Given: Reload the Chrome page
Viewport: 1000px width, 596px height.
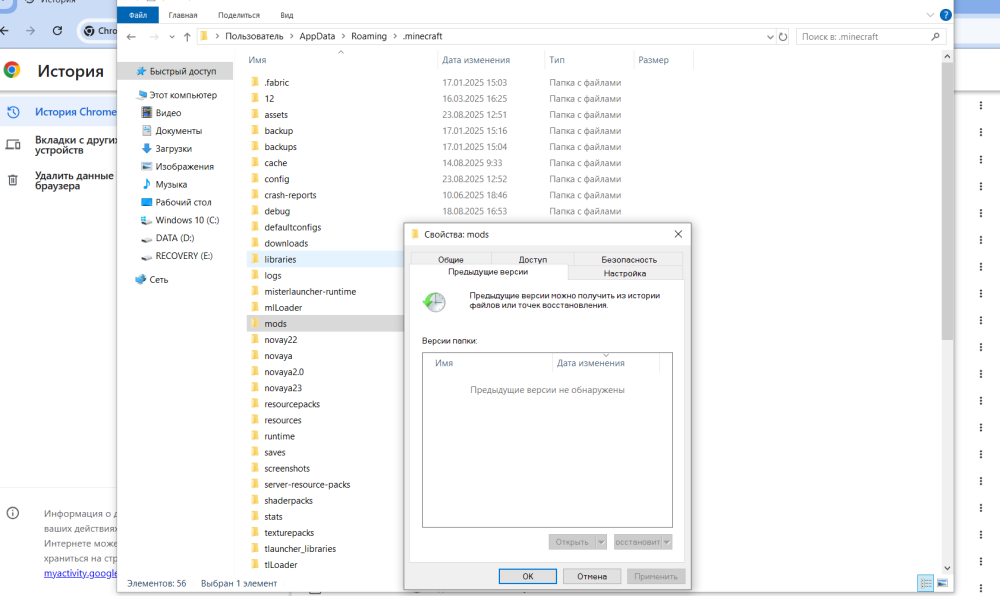Looking at the screenshot, I should [57, 31].
